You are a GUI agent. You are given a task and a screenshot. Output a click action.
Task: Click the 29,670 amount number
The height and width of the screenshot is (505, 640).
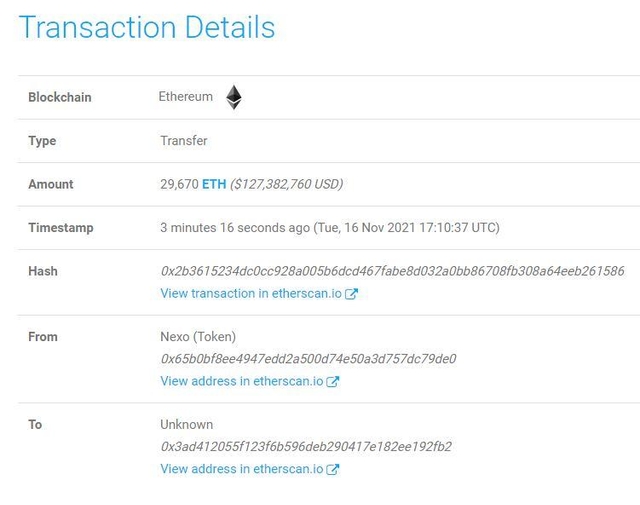coord(179,184)
